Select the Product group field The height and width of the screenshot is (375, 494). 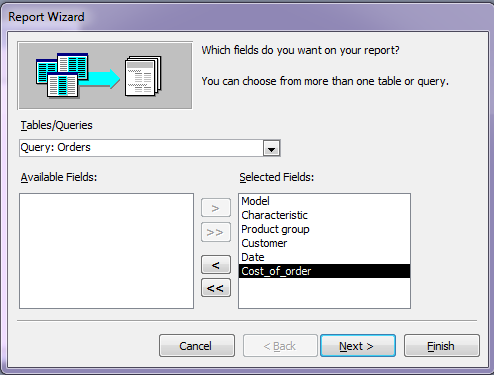coord(275,229)
